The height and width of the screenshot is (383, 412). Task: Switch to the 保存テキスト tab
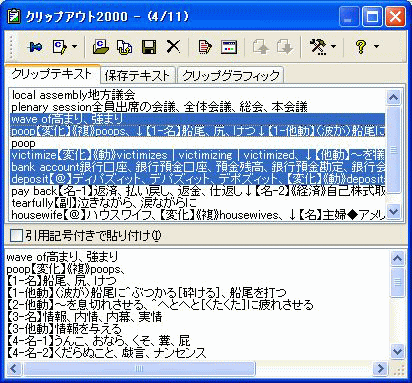(x=137, y=76)
